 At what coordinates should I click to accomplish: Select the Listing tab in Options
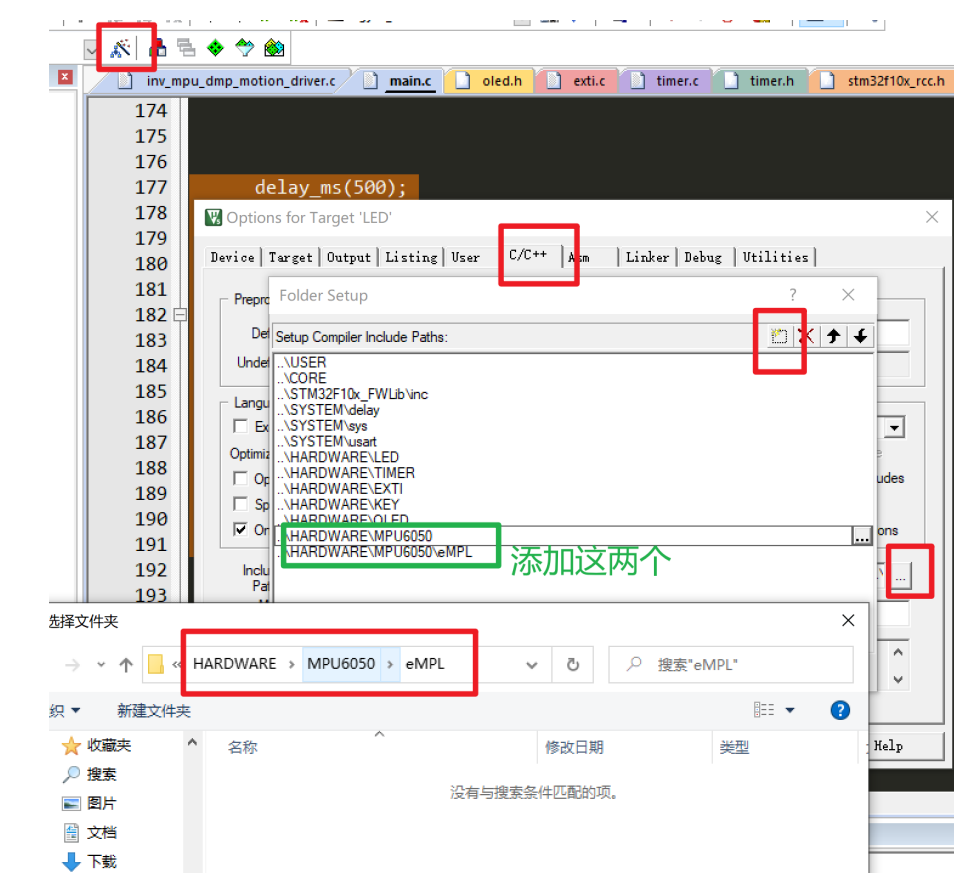[x=411, y=257]
